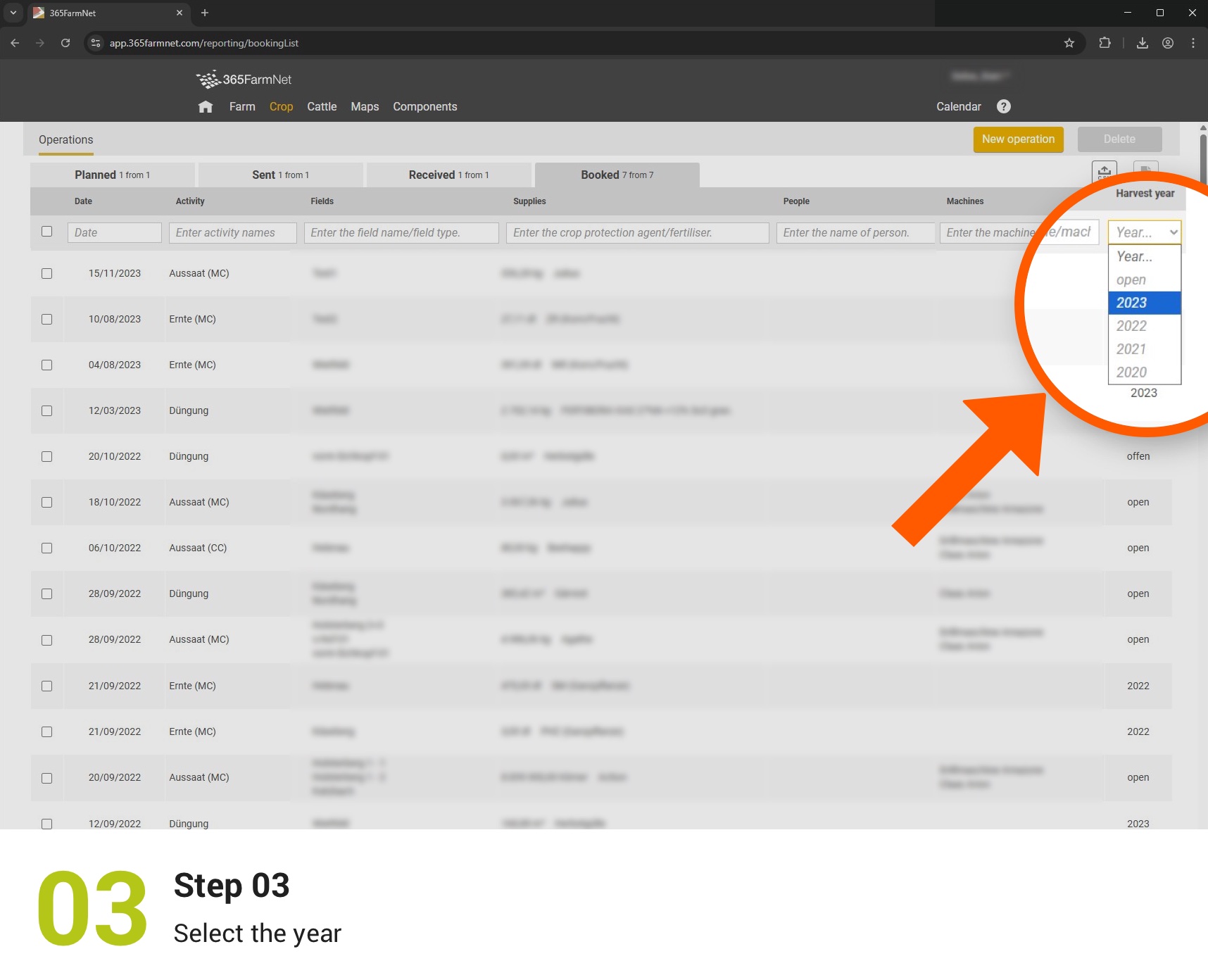Viewport: 1208px width, 980px height.
Task: Open the Harvest year dropdown
Action: tap(1145, 232)
